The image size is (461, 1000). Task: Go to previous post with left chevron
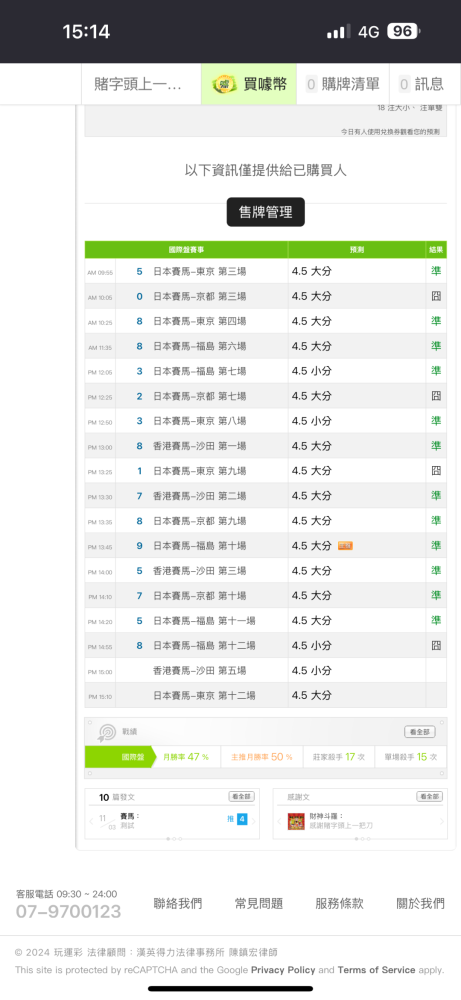[91, 821]
